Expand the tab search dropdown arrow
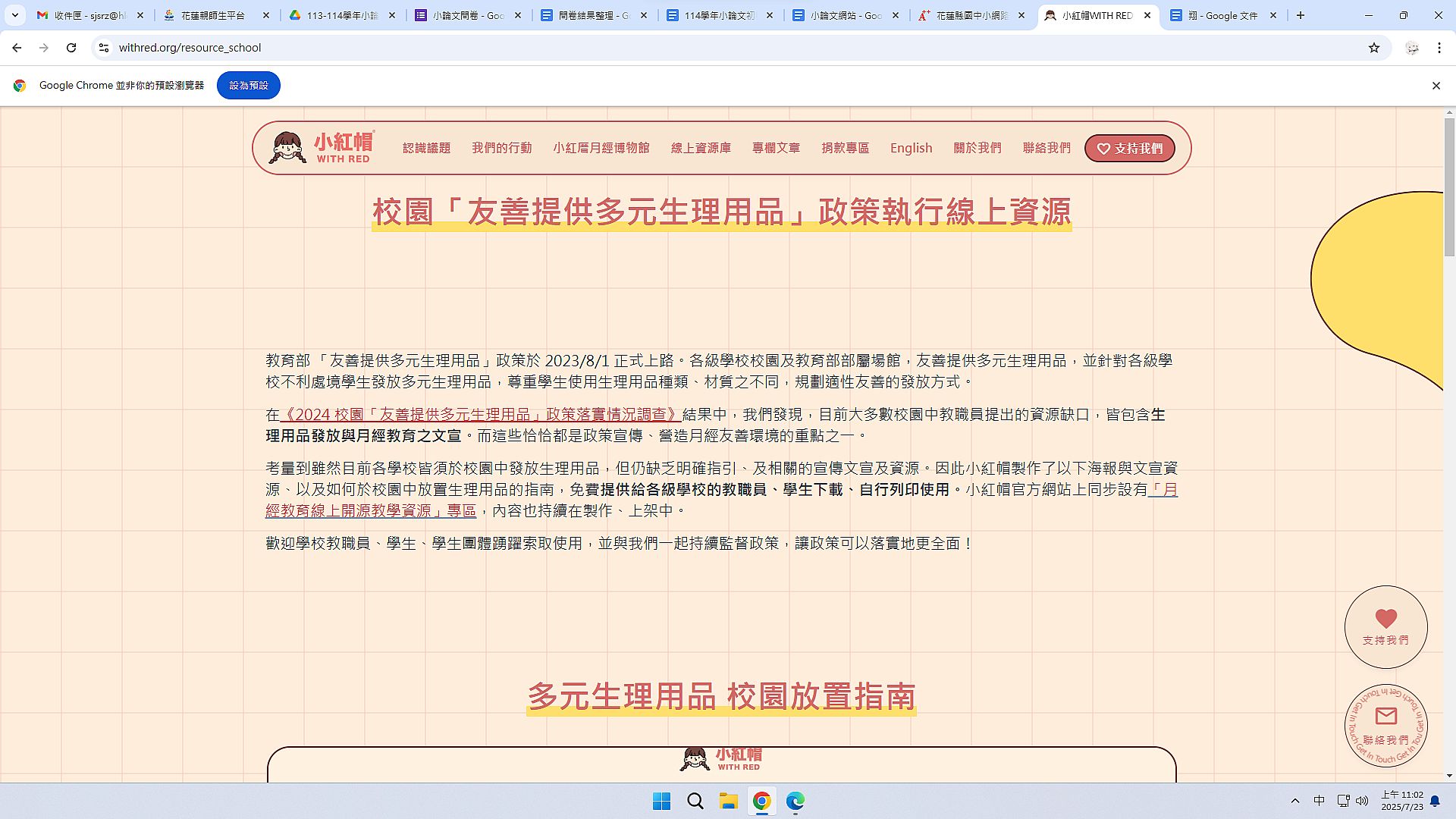This screenshot has height=819, width=1456. click(14, 15)
